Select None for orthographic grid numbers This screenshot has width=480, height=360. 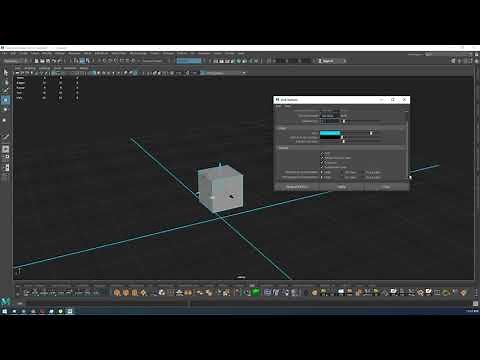[x=322, y=177]
